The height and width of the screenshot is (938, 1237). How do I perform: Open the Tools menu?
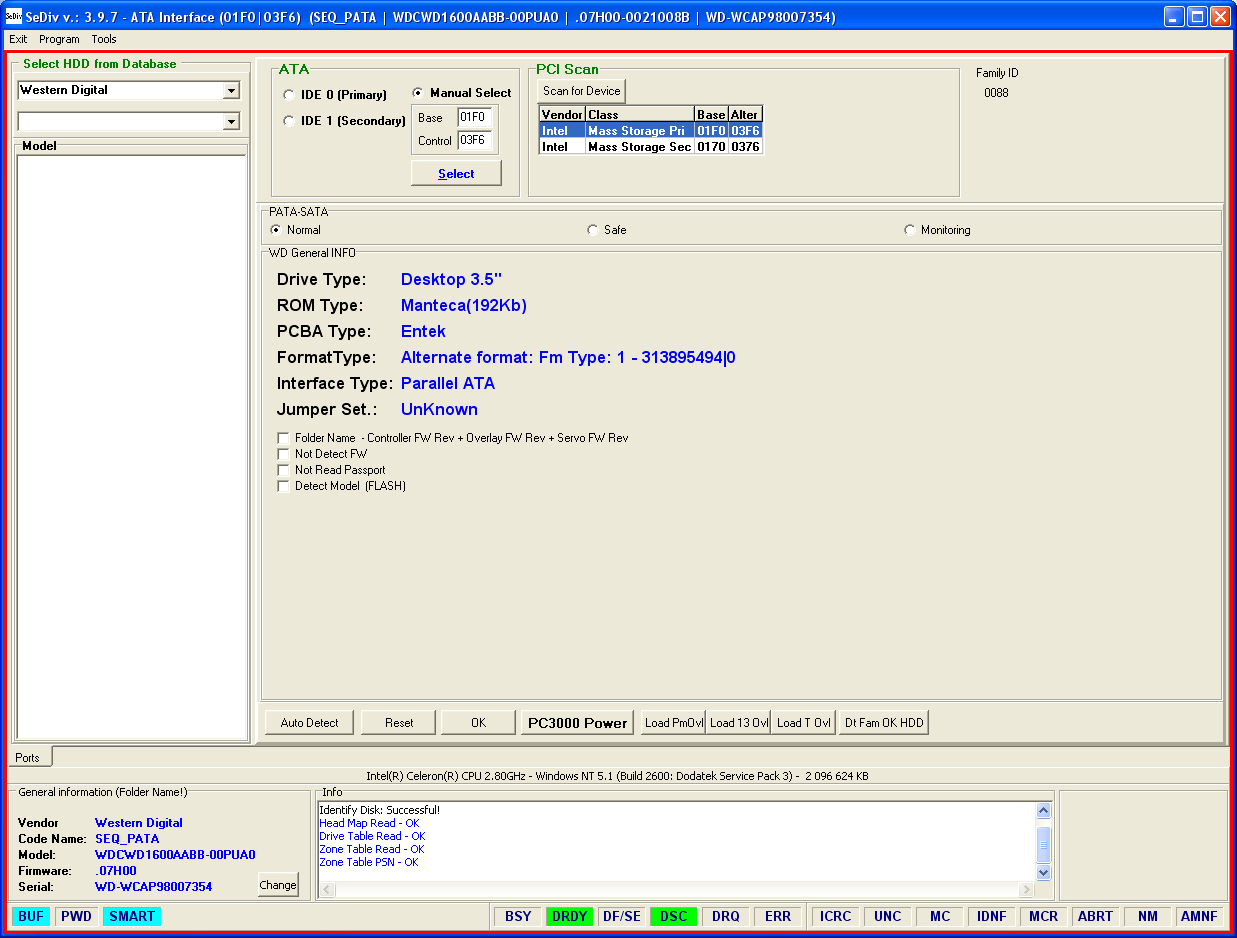coord(104,39)
